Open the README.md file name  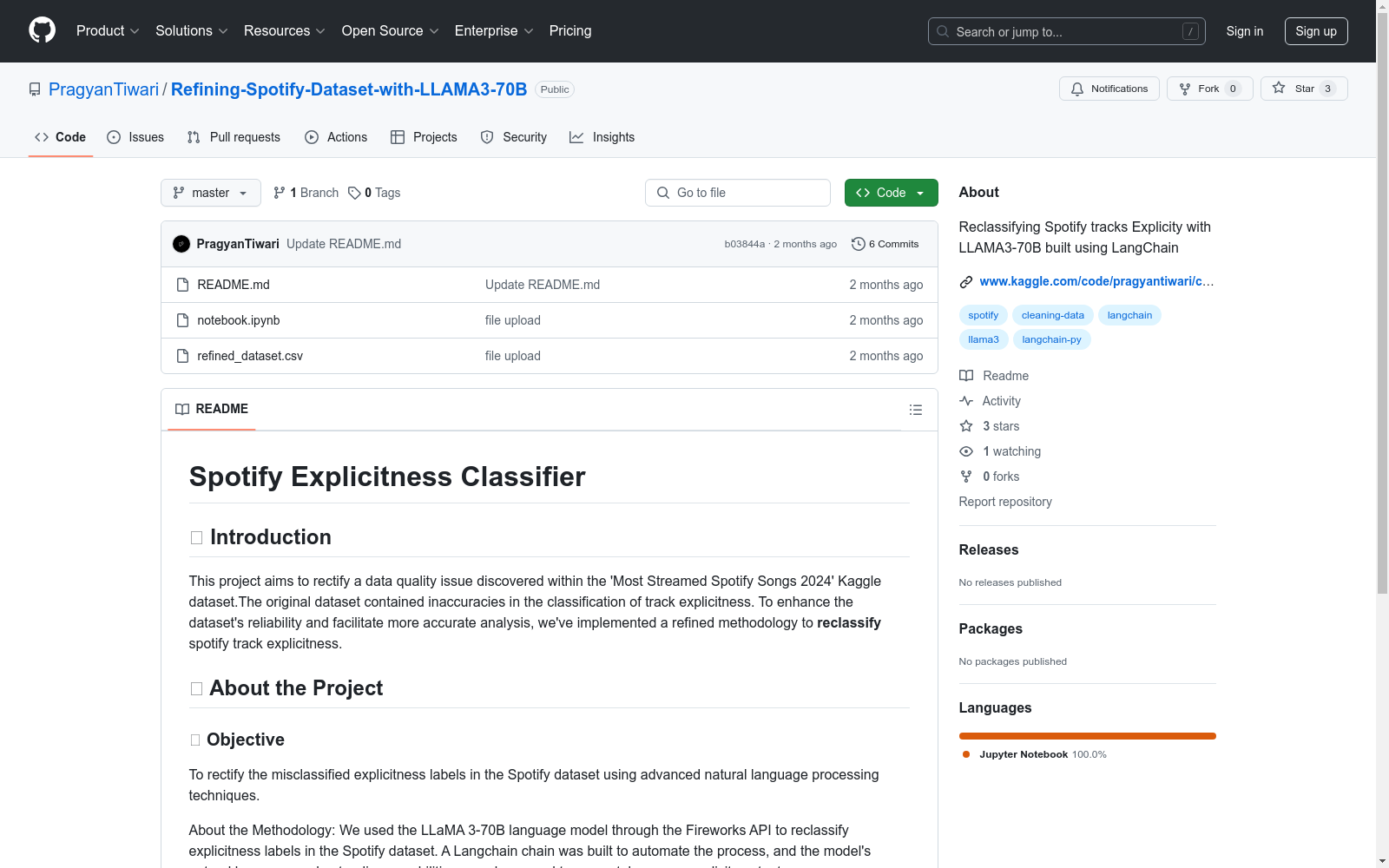(x=234, y=285)
